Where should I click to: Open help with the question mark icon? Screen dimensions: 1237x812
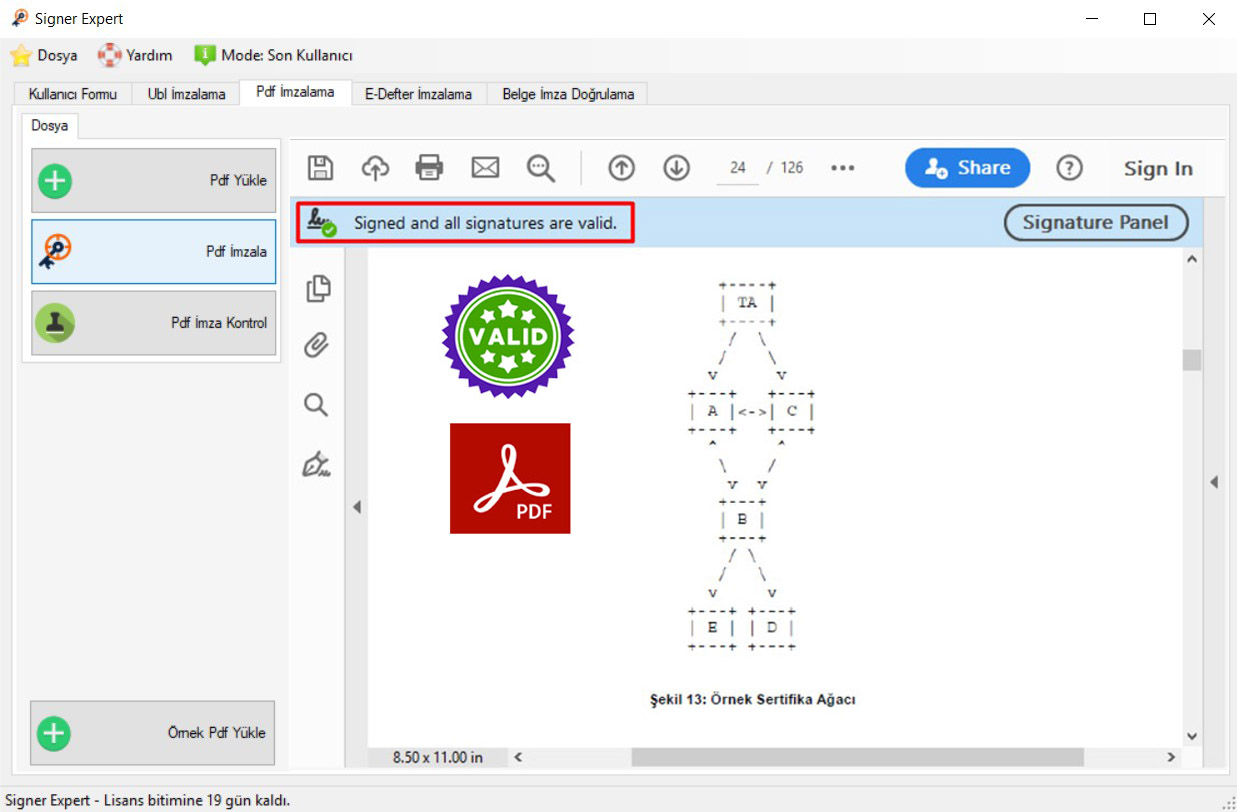coord(1070,168)
